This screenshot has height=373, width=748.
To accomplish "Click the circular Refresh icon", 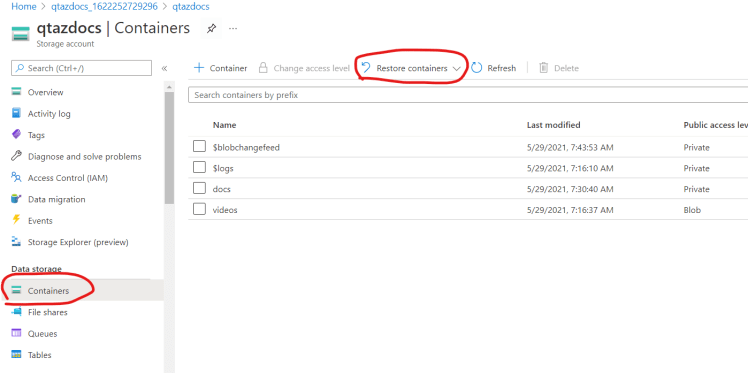I will click(477, 68).
